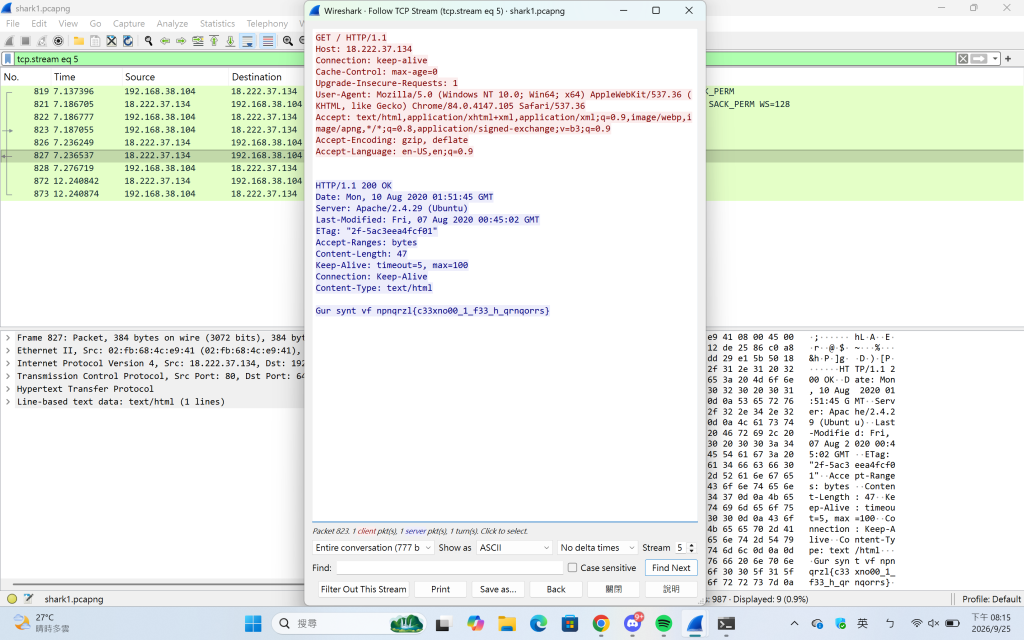
Task: Open the Entire conversation dropdown
Action: (x=373, y=547)
